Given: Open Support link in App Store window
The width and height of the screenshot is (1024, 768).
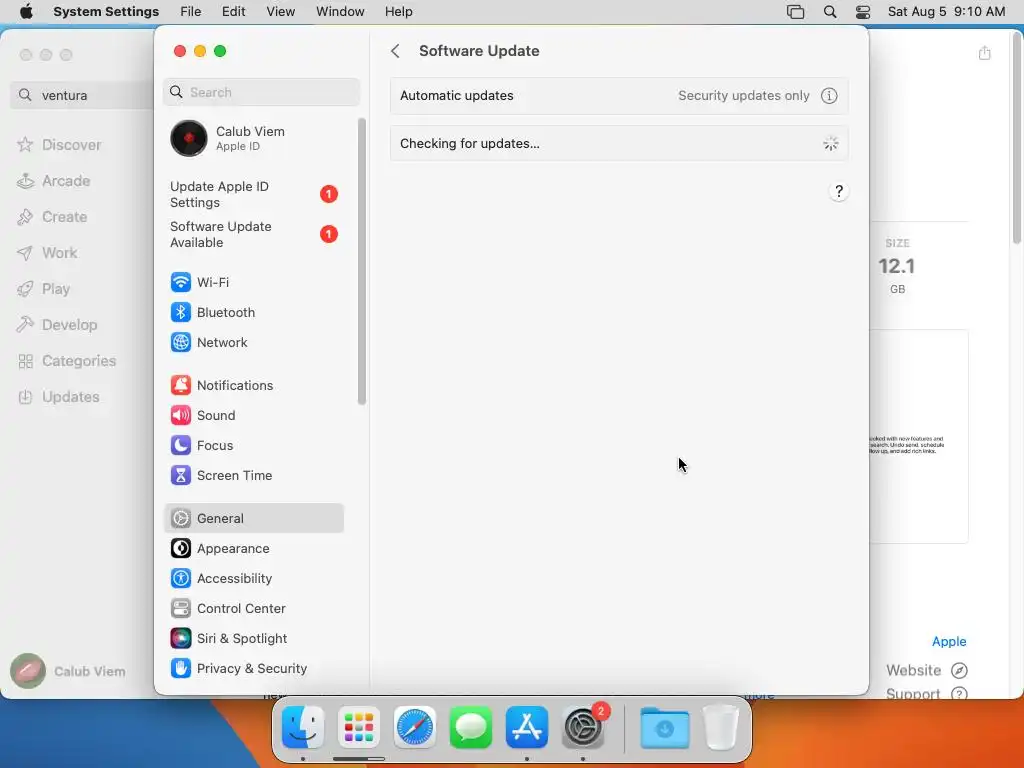Looking at the screenshot, I should tap(926, 694).
